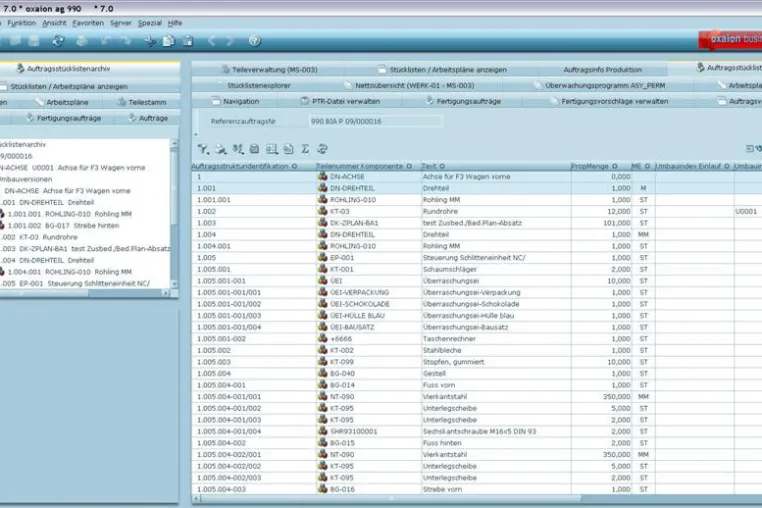Click the refresh icon in the table toolbar
The width and height of the screenshot is (762, 508).
point(322,149)
